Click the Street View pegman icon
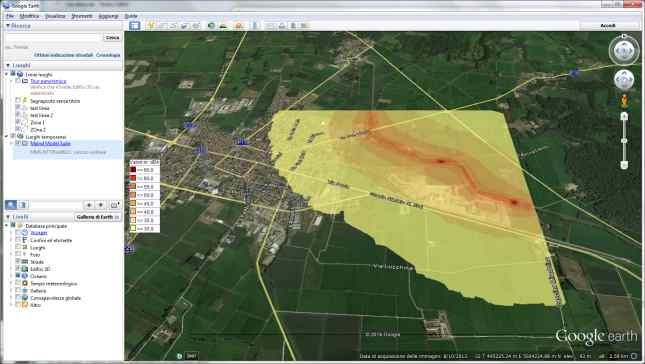The image size is (645, 364). [x=624, y=101]
